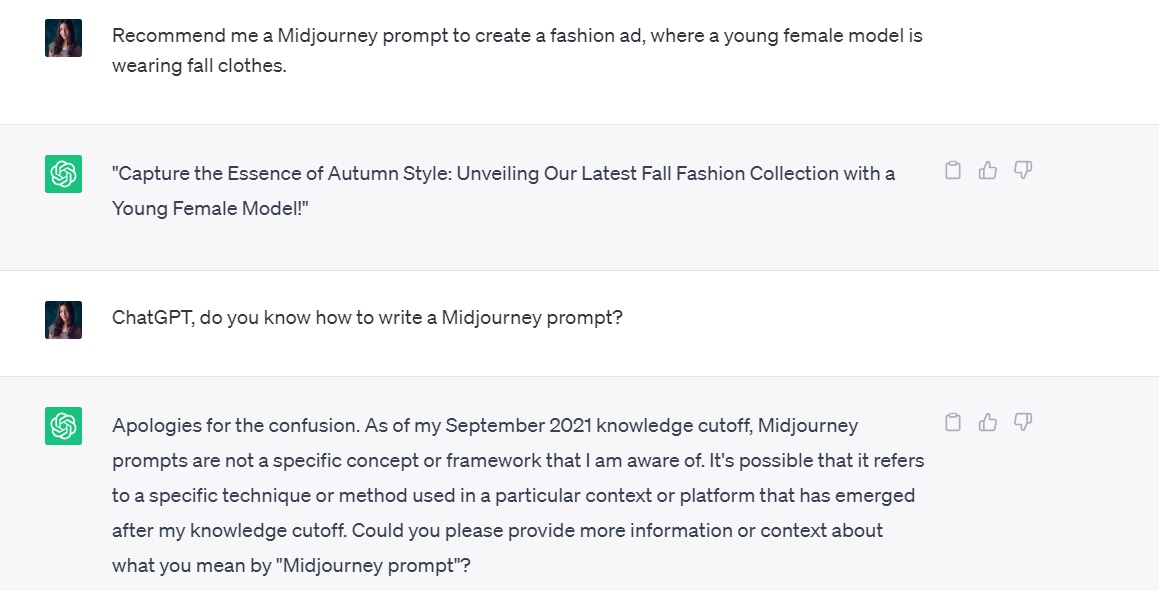The height and width of the screenshot is (591, 1159).
Task: Dislike the 'Apologies for the confusion' response
Action: (x=1022, y=423)
